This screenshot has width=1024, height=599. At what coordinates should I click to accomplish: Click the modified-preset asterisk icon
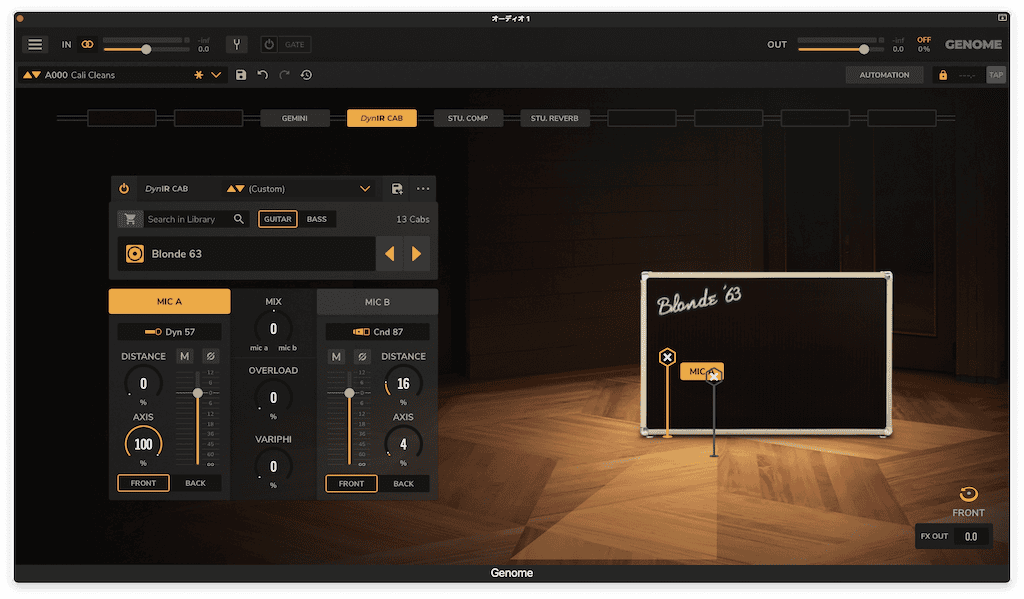coord(199,75)
